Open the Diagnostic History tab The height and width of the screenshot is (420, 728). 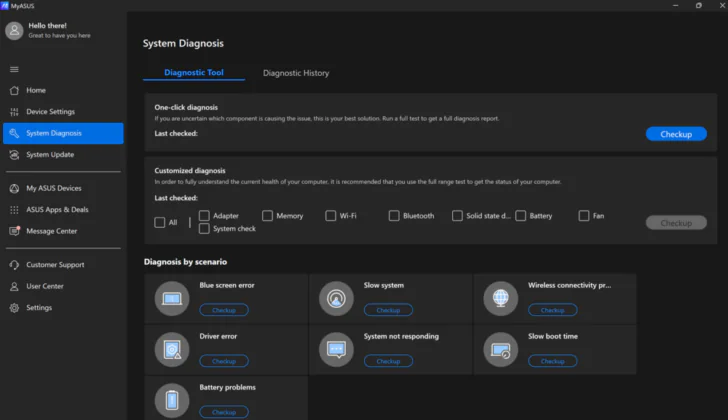pos(296,73)
